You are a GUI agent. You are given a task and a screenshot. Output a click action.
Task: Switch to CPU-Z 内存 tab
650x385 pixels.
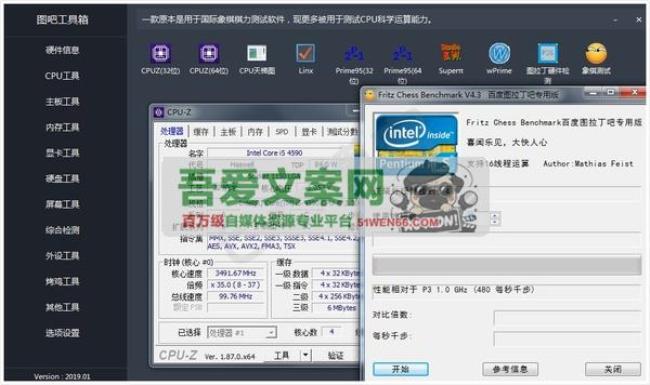click(255, 132)
